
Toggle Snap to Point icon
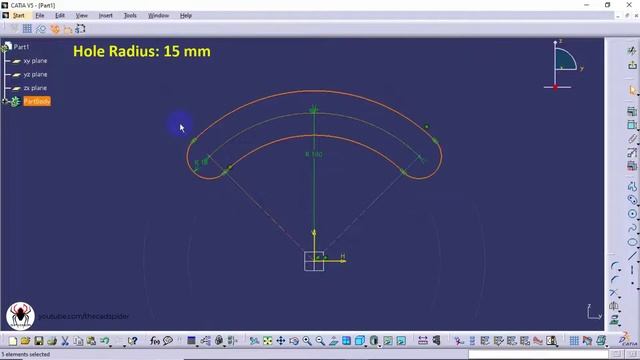pos(27,29)
